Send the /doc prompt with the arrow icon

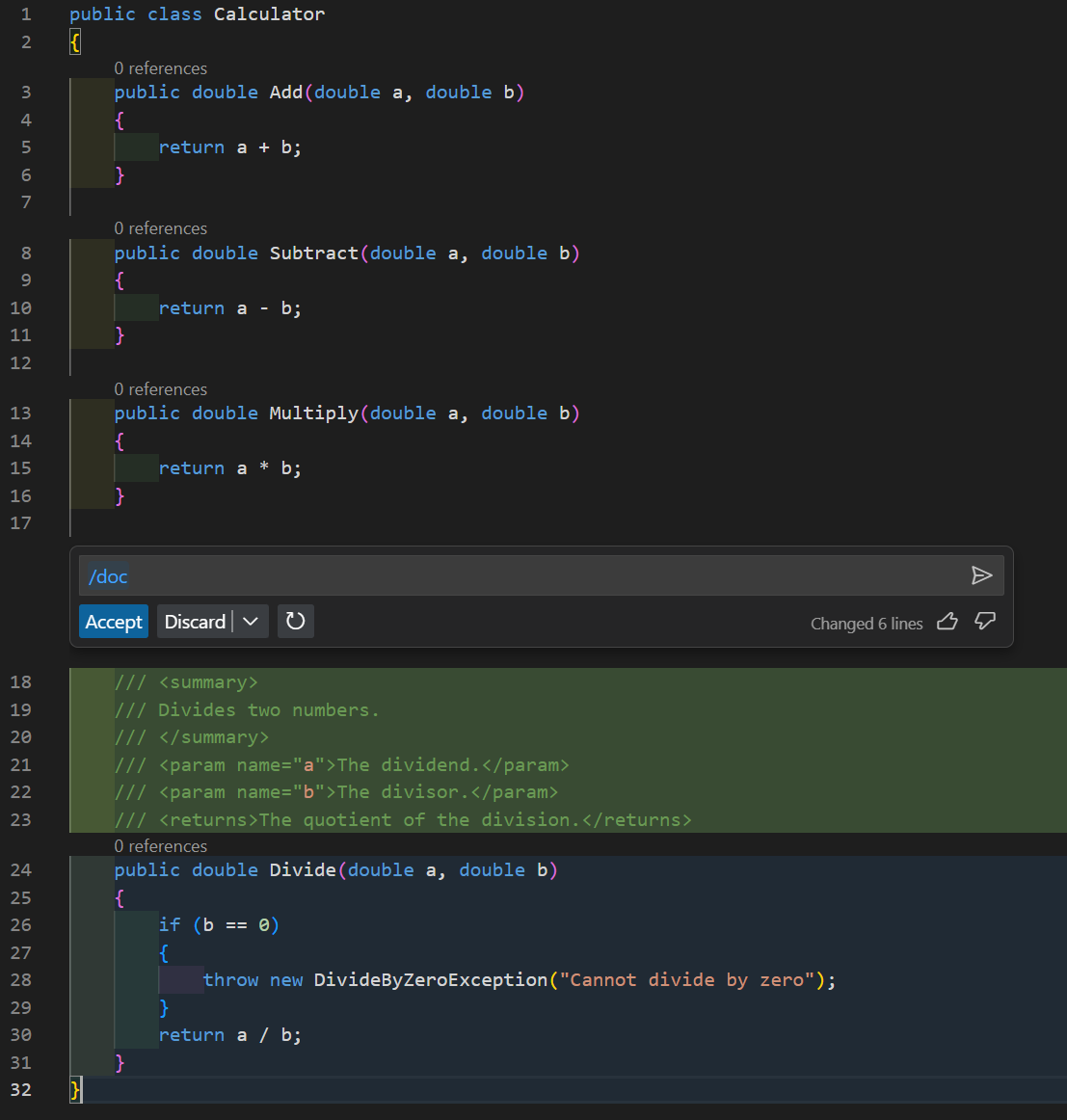(981, 575)
